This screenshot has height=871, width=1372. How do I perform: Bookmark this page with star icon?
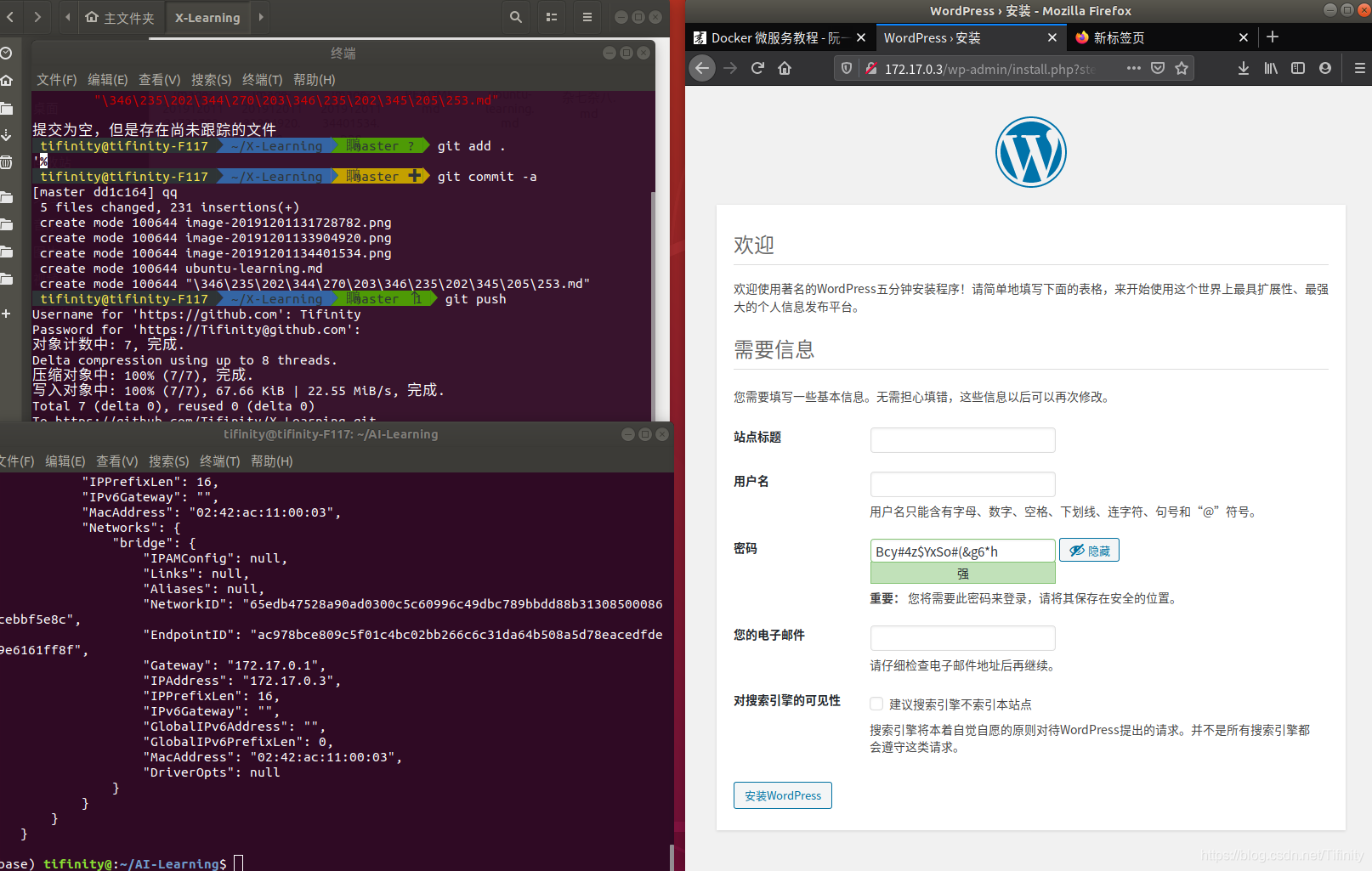1182,68
